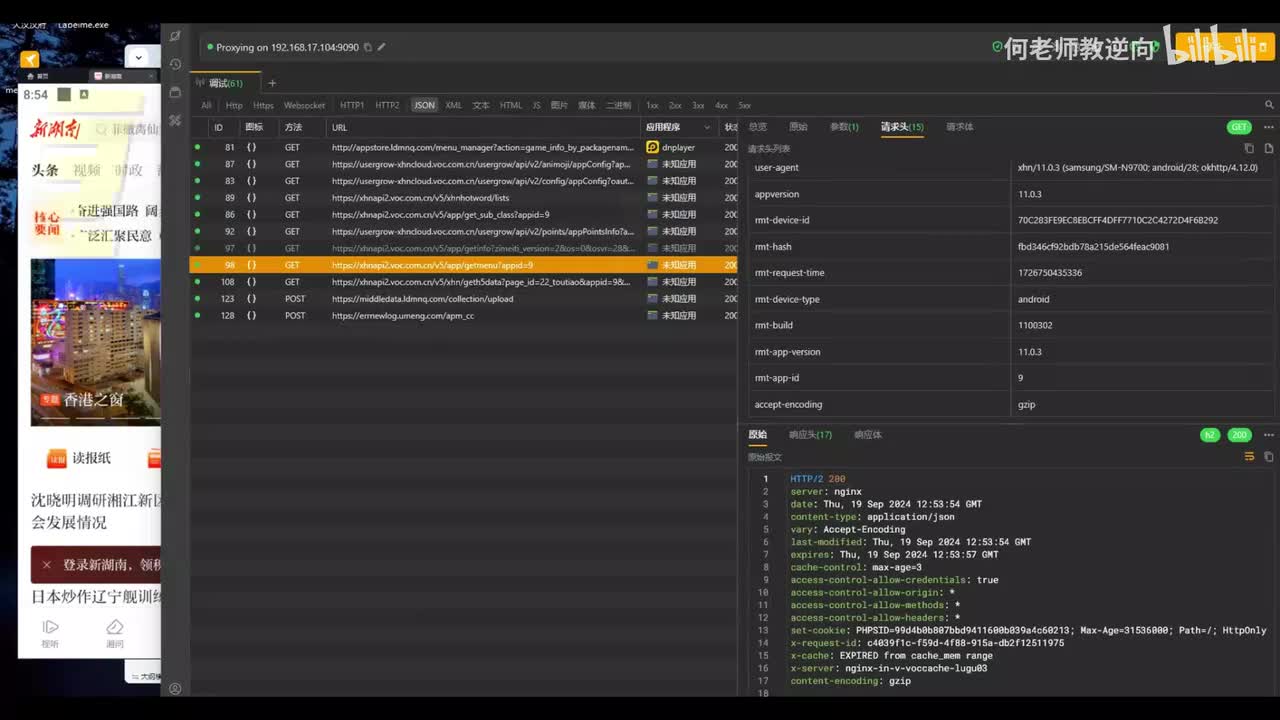Select request row 81 appstore.ldmnq.com
The image size is (1280, 720).
pyautogui.click(x=464, y=147)
